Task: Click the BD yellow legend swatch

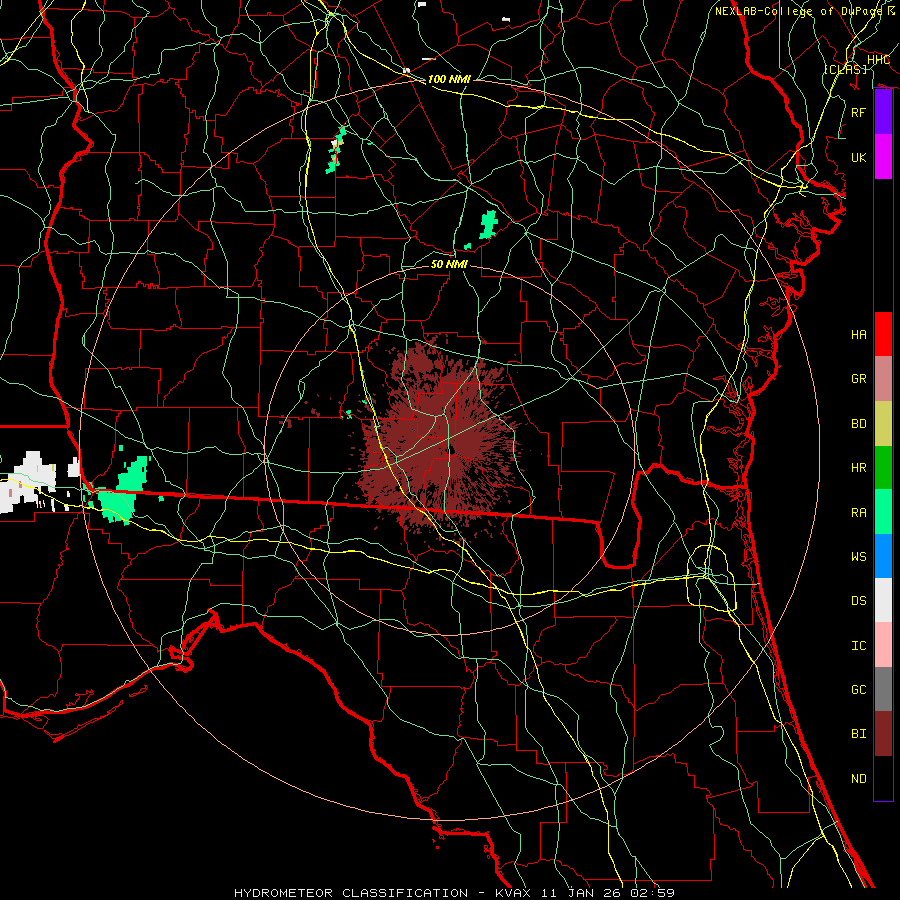Action: (x=883, y=424)
